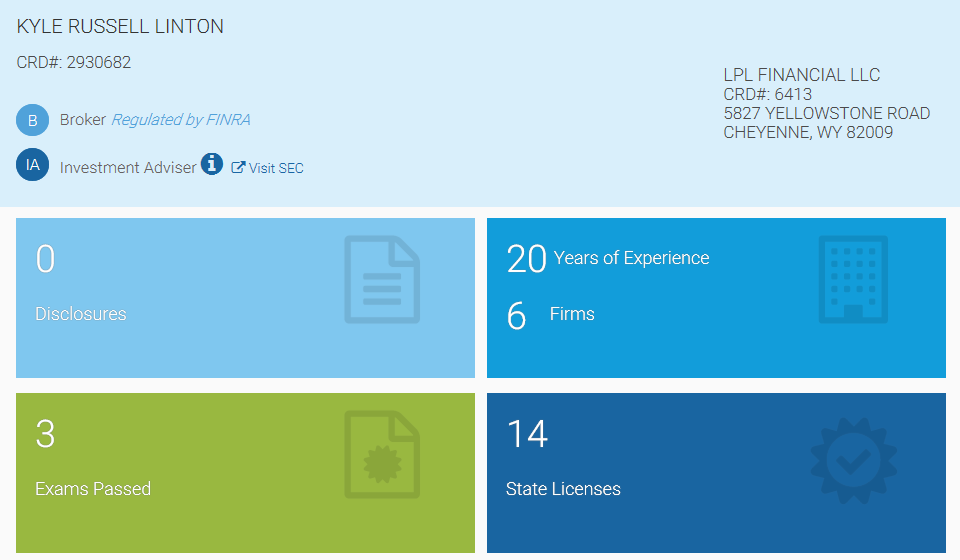Click the external link icon before Visit SEC
Viewport: 960px width, 560px height.
(238, 167)
